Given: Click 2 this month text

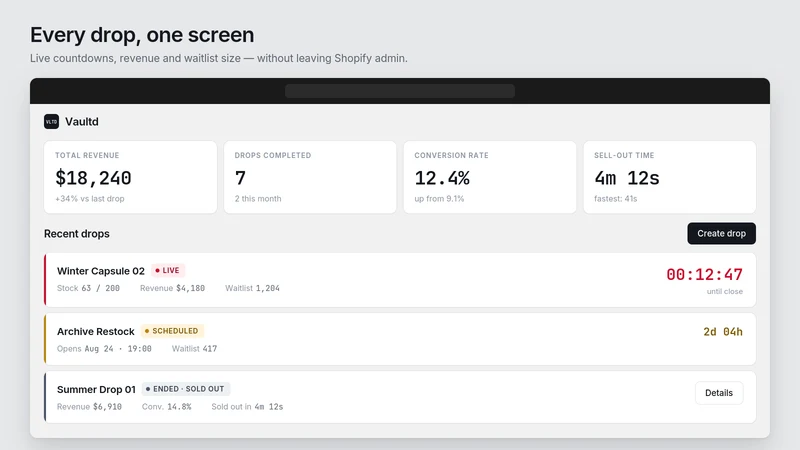Looking at the screenshot, I should 258,198.
